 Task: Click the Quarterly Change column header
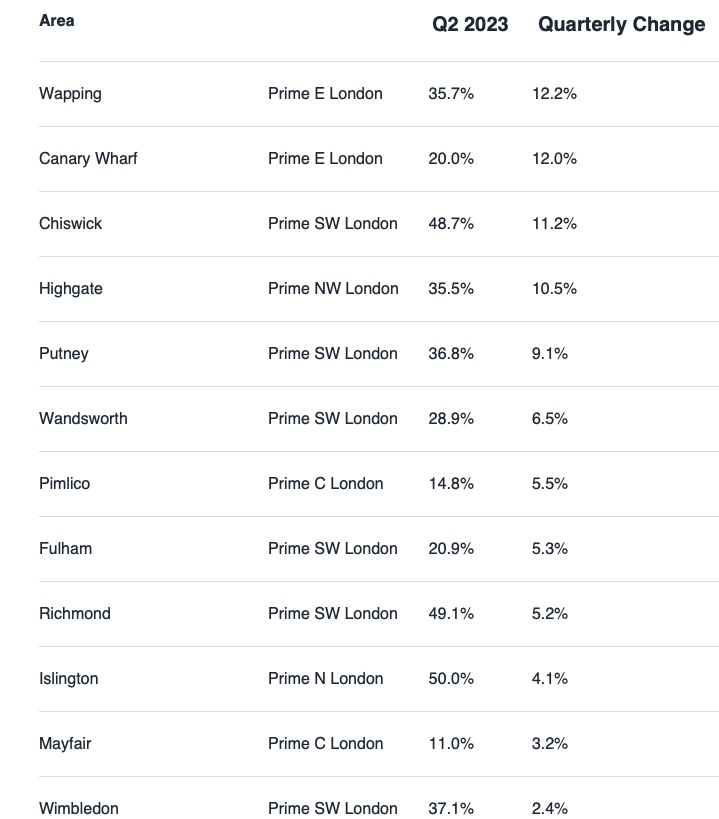(621, 25)
